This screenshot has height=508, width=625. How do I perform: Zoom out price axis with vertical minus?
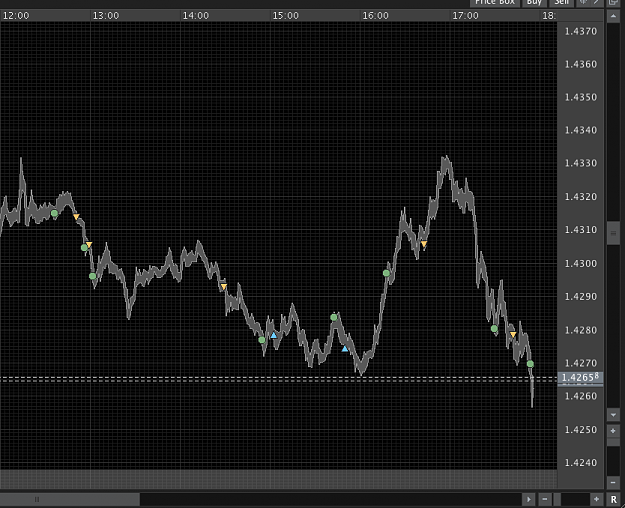613,482
